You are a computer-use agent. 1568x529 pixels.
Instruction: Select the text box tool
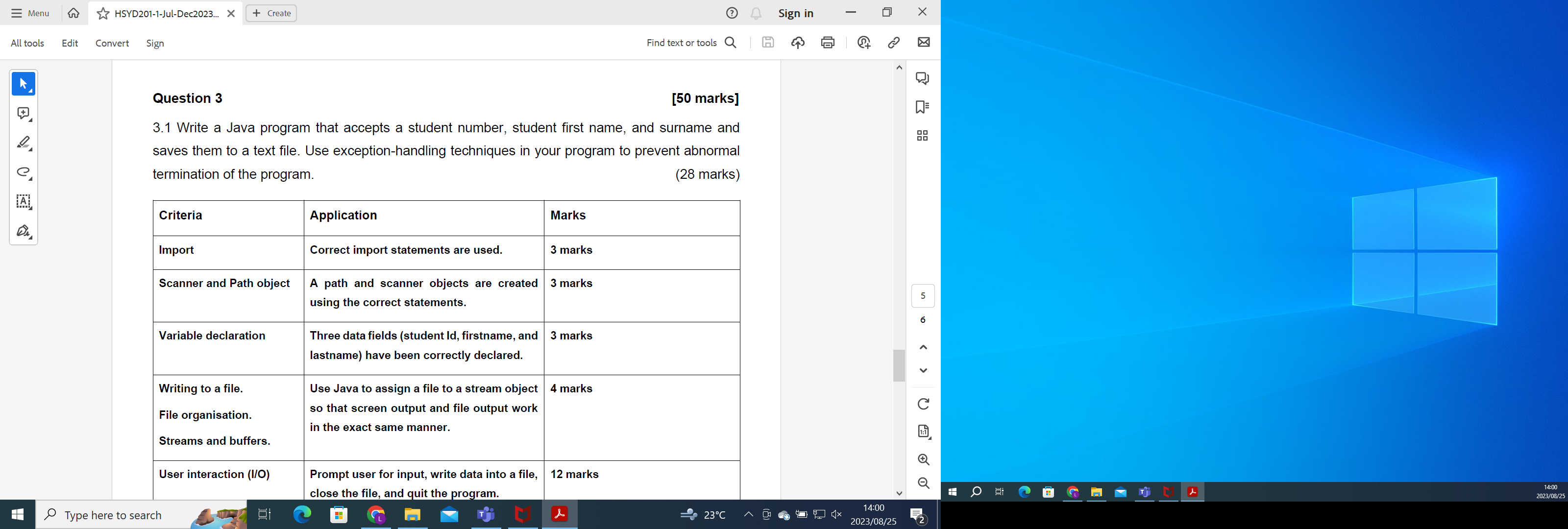(23, 201)
